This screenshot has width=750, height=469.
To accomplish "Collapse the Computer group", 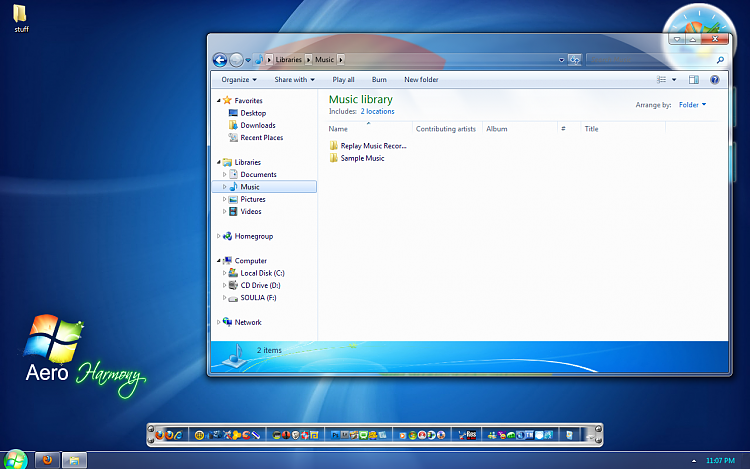I will coord(219,261).
